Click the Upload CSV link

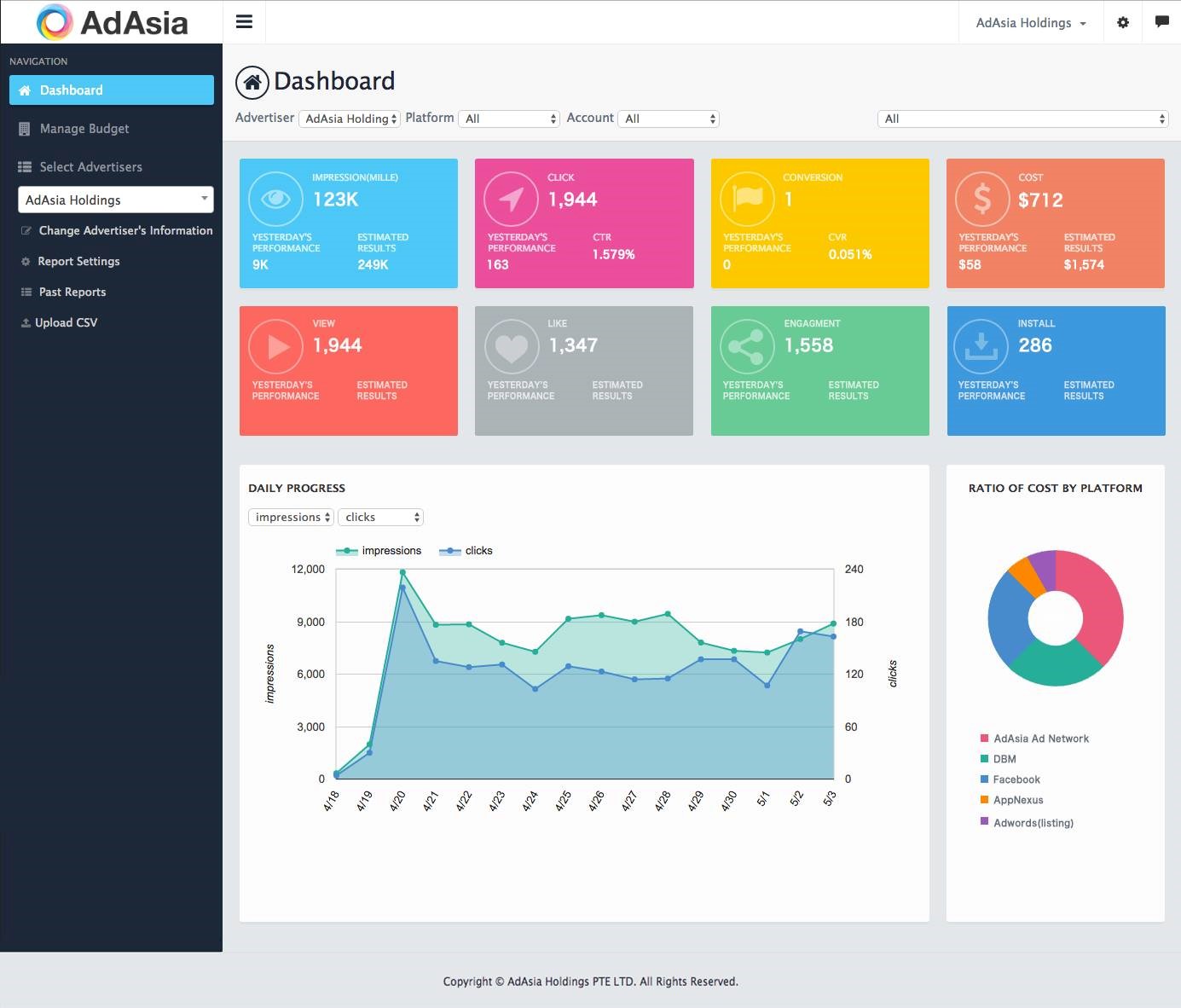[67, 322]
